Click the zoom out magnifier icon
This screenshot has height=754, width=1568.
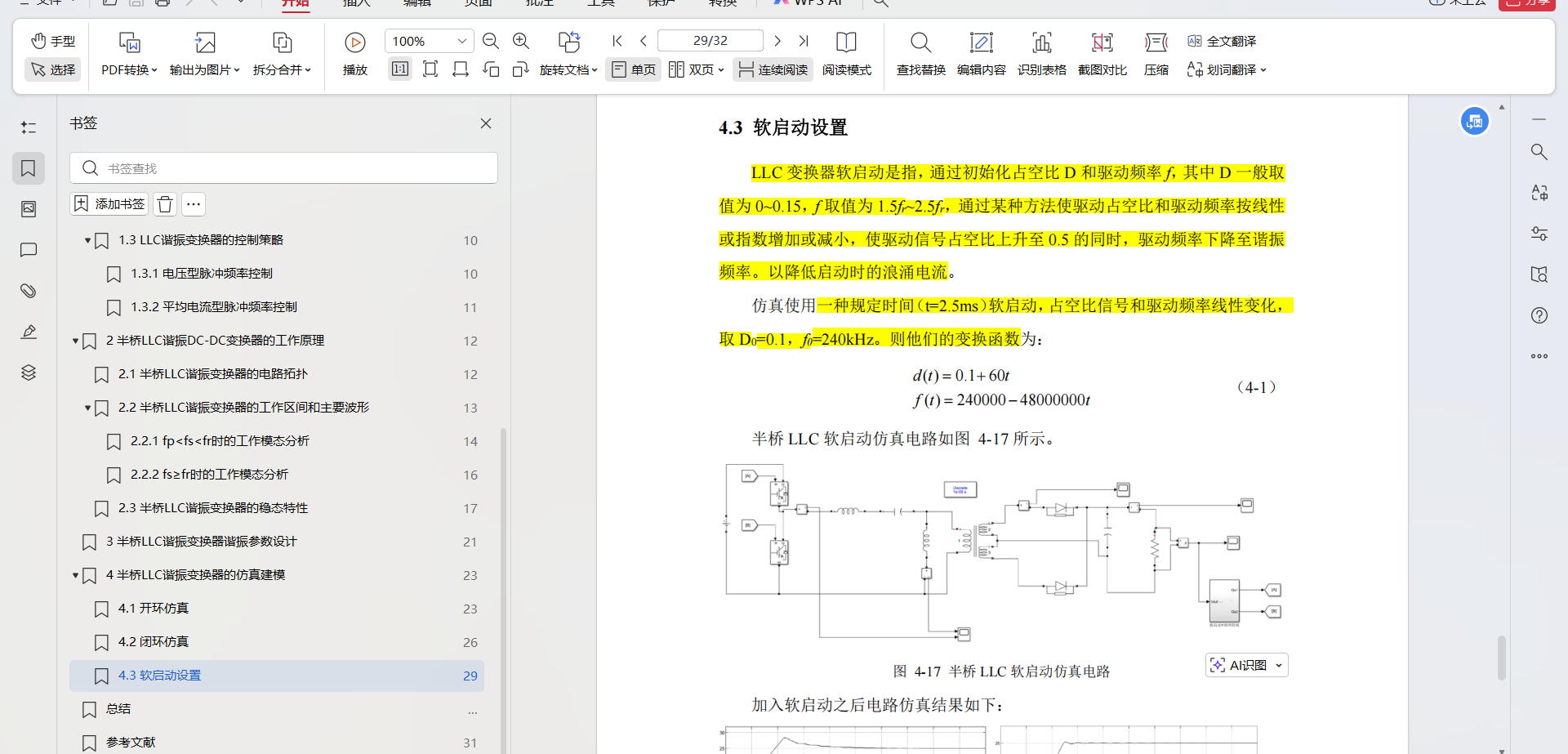(x=491, y=41)
